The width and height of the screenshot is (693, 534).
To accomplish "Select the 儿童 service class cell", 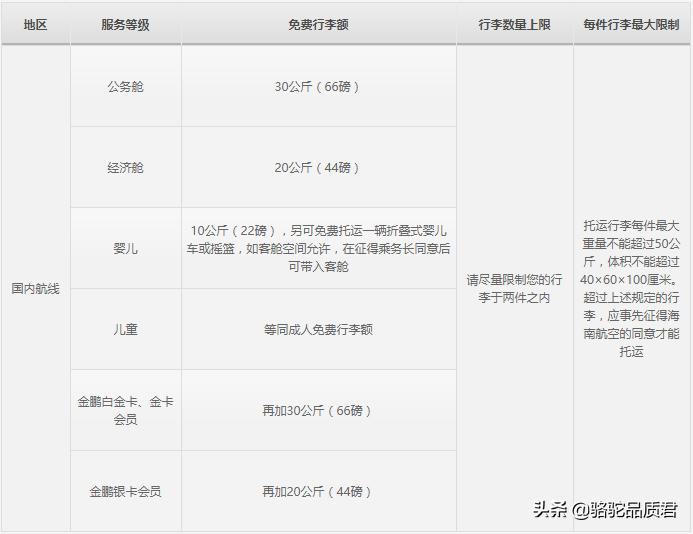I will click(x=126, y=329).
